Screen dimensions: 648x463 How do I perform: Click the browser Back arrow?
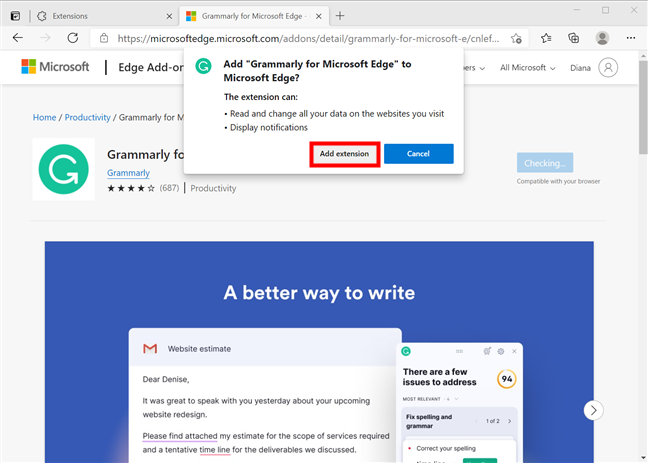18,38
